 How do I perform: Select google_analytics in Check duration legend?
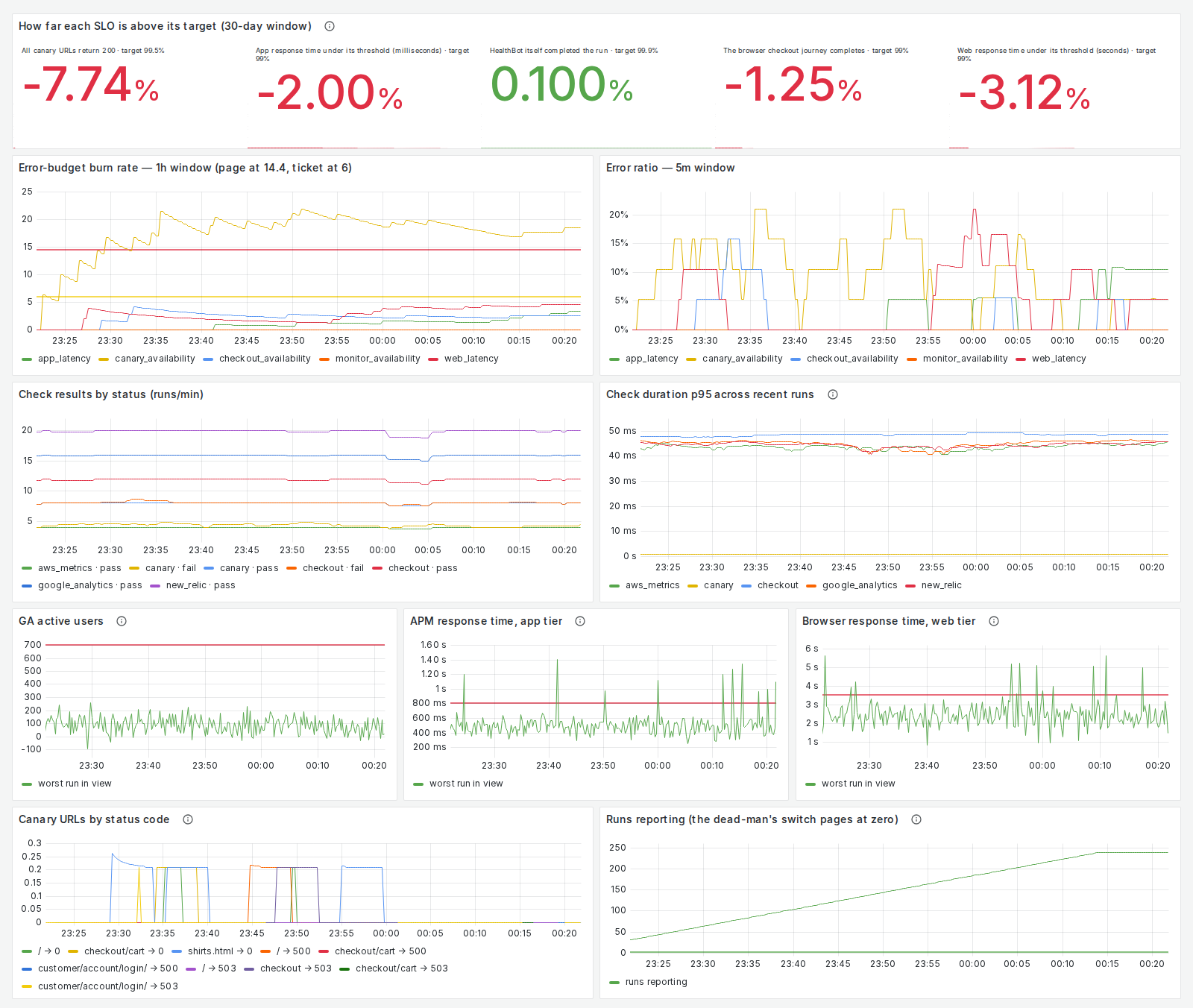(860, 585)
